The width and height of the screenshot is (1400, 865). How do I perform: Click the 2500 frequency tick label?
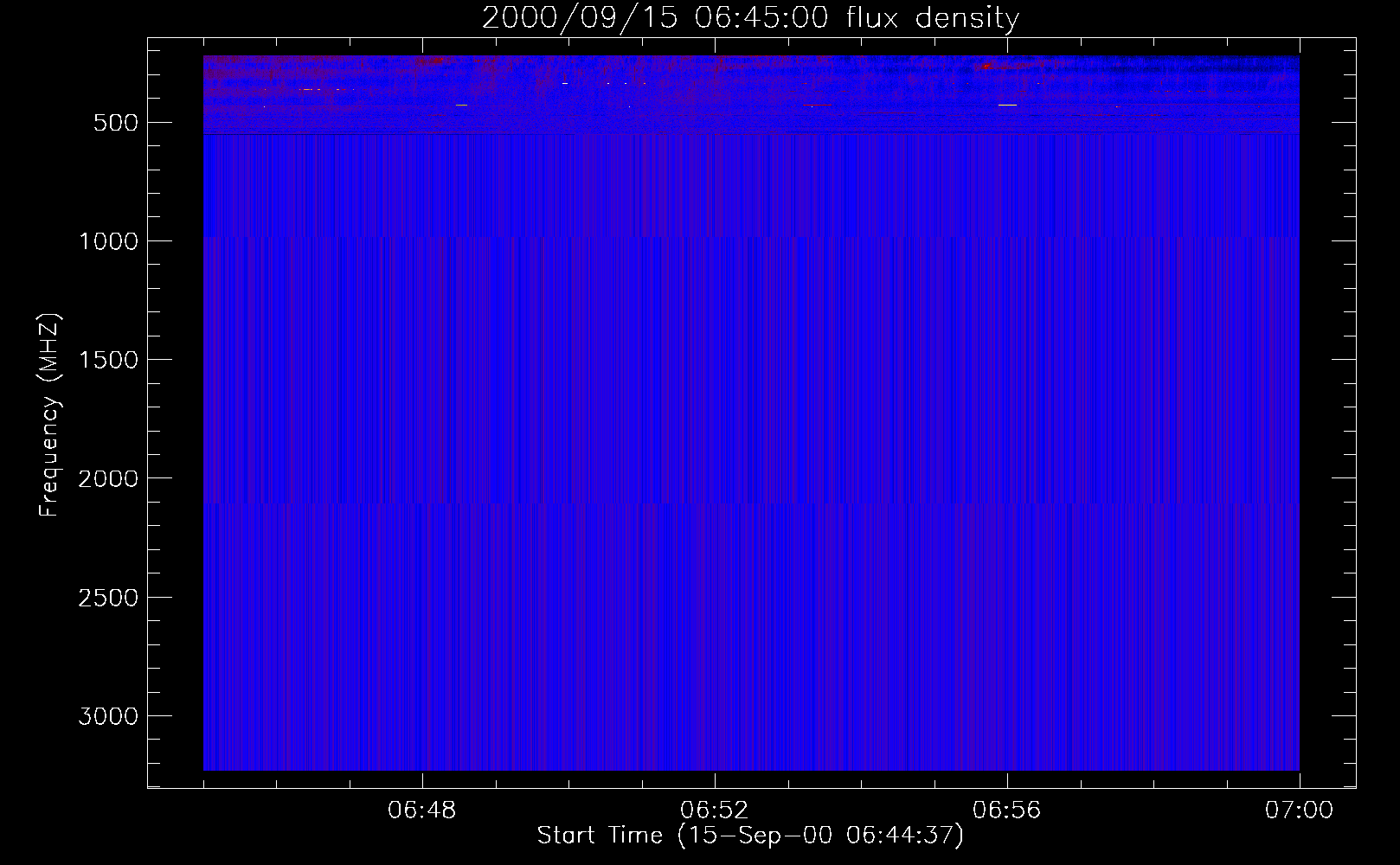click(x=108, y=598)
